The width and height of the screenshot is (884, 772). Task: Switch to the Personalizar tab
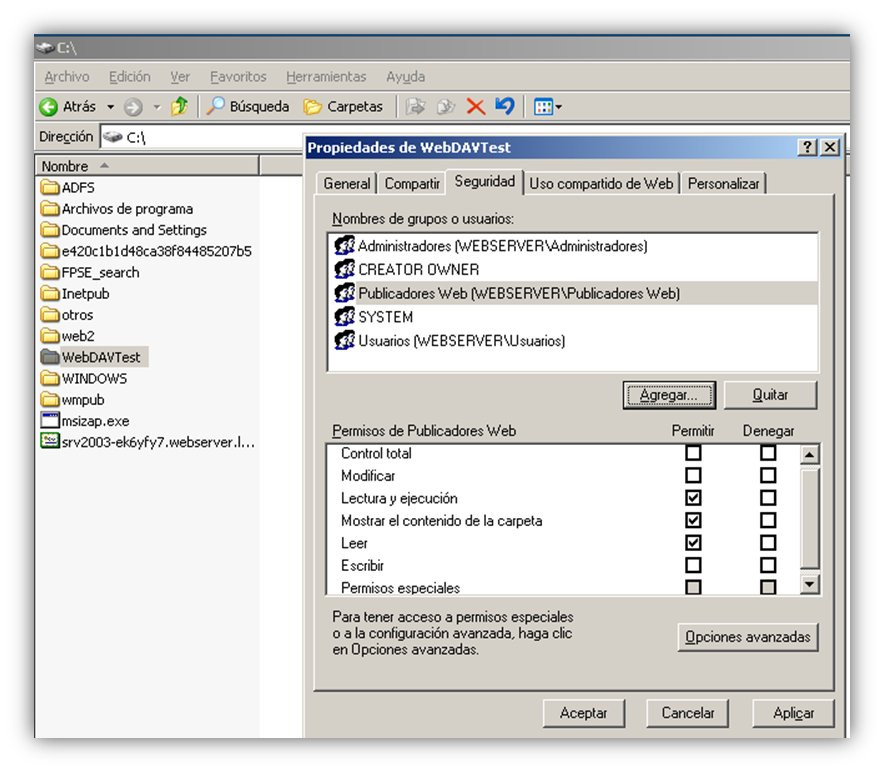pyautogui.click(x=723, y=183)
